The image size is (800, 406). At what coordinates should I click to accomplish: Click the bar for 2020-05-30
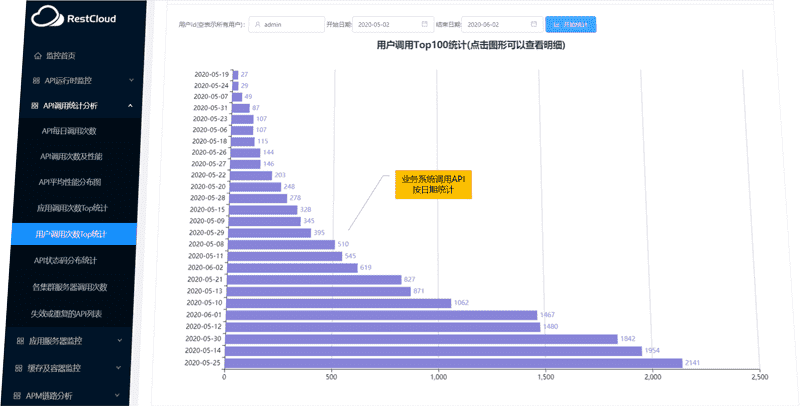click(x=421, y=339)
